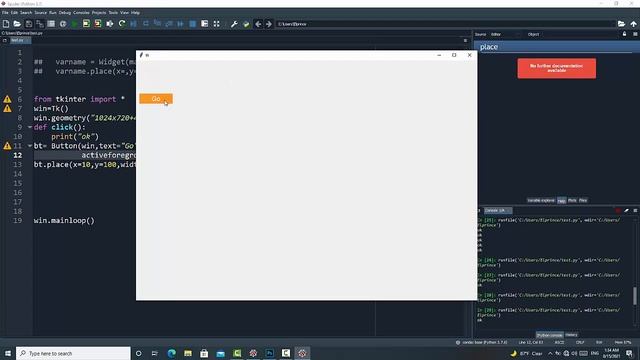Click the red interrupt kernel icon
The width and height of the screenshot is (640, 360).
618,210
